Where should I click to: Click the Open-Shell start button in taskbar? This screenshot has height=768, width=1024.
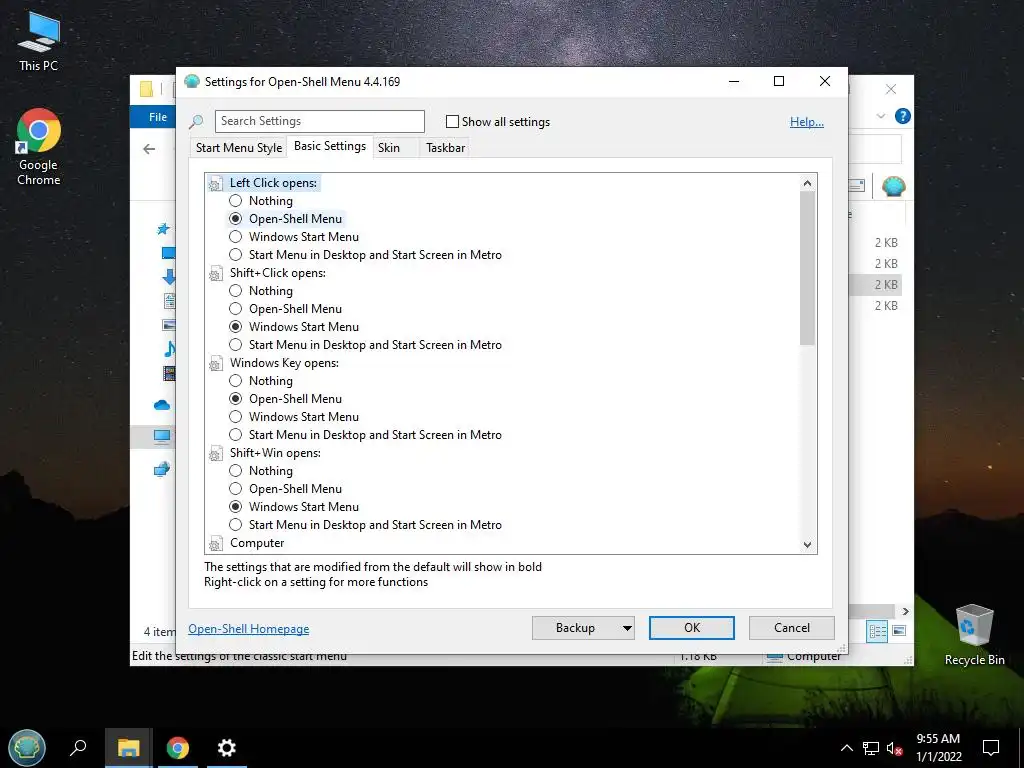27,748
